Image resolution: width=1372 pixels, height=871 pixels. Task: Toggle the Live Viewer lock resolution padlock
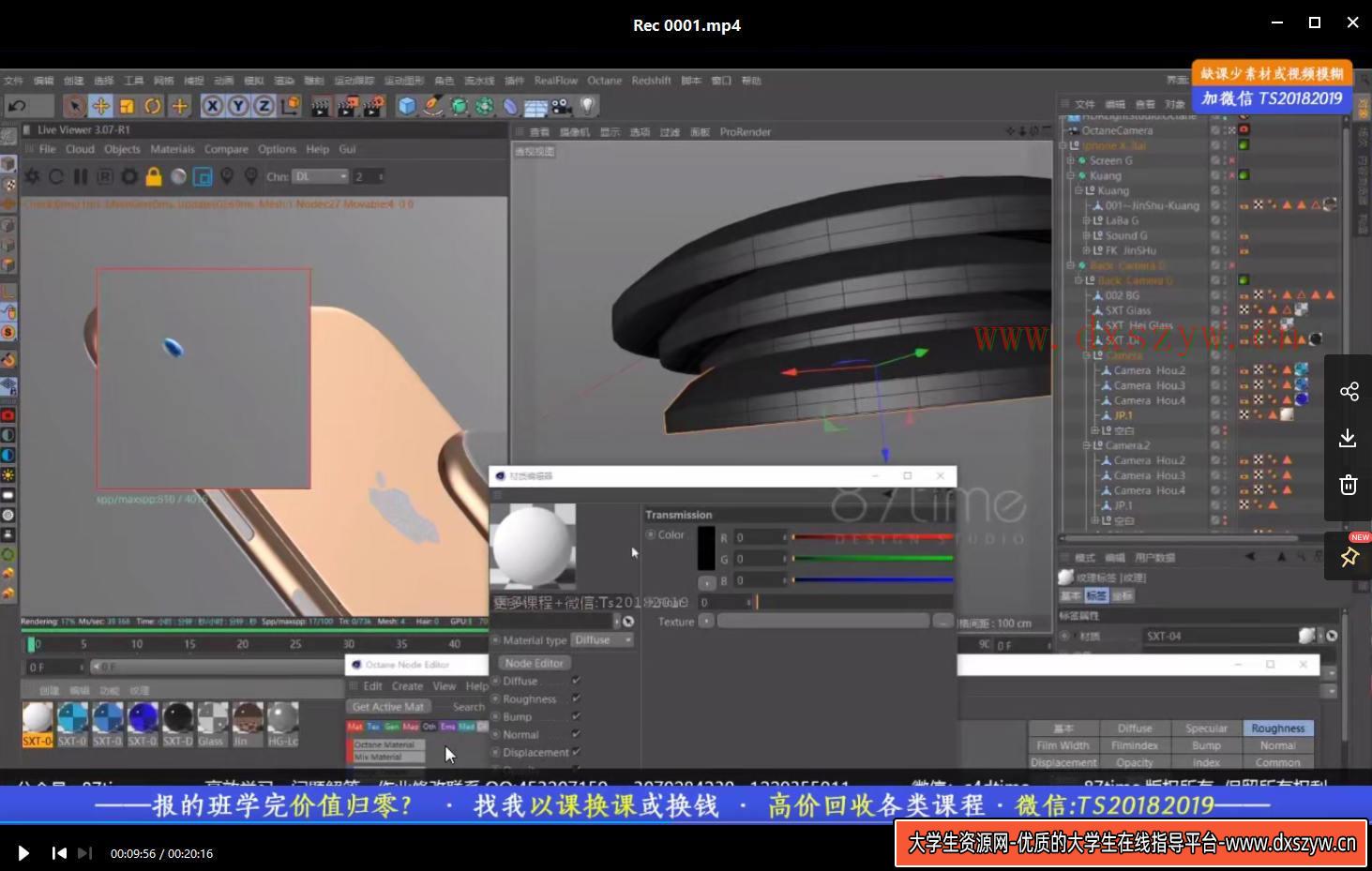tap(154, 176)
